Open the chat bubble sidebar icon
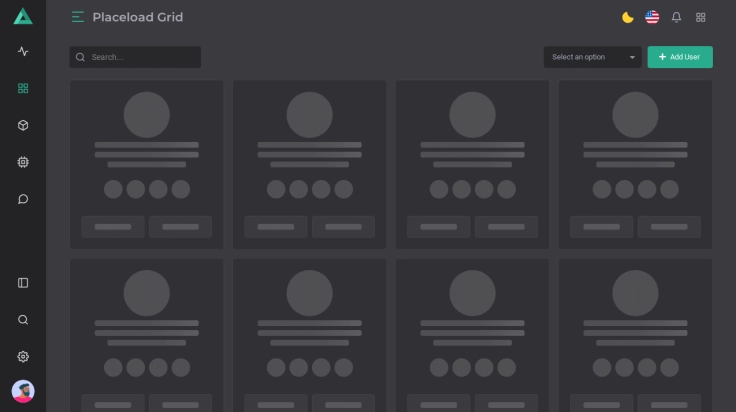736x412 pixels. [23, 199]
